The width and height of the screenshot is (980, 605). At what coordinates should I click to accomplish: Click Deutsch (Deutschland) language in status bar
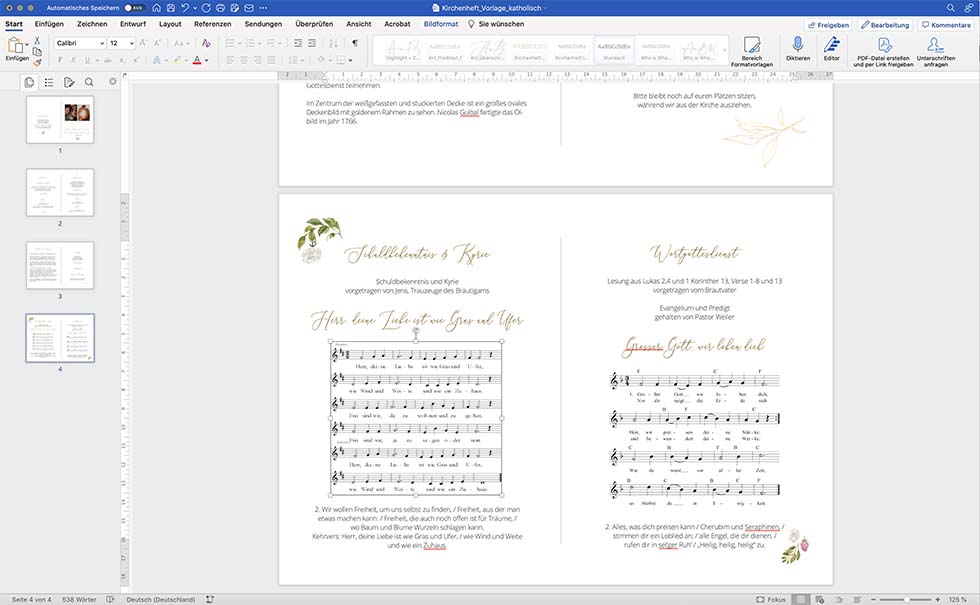tap(161, 599)
